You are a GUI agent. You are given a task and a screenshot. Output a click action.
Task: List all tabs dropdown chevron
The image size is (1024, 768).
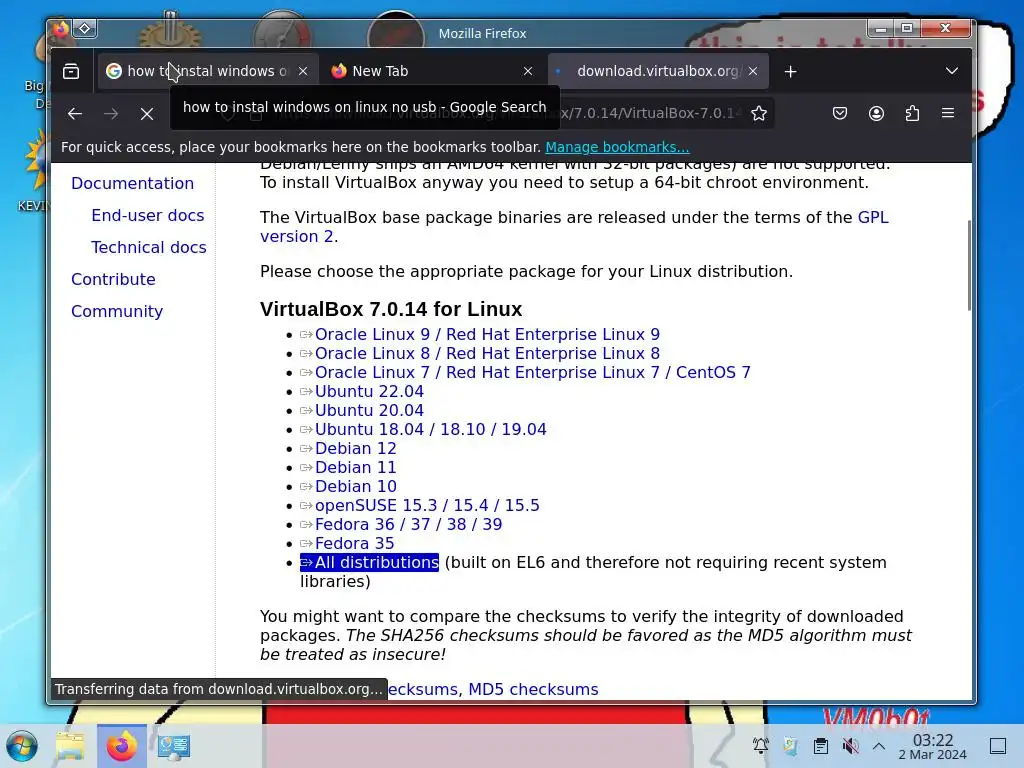pyautogui.click(x=952, y=71)
